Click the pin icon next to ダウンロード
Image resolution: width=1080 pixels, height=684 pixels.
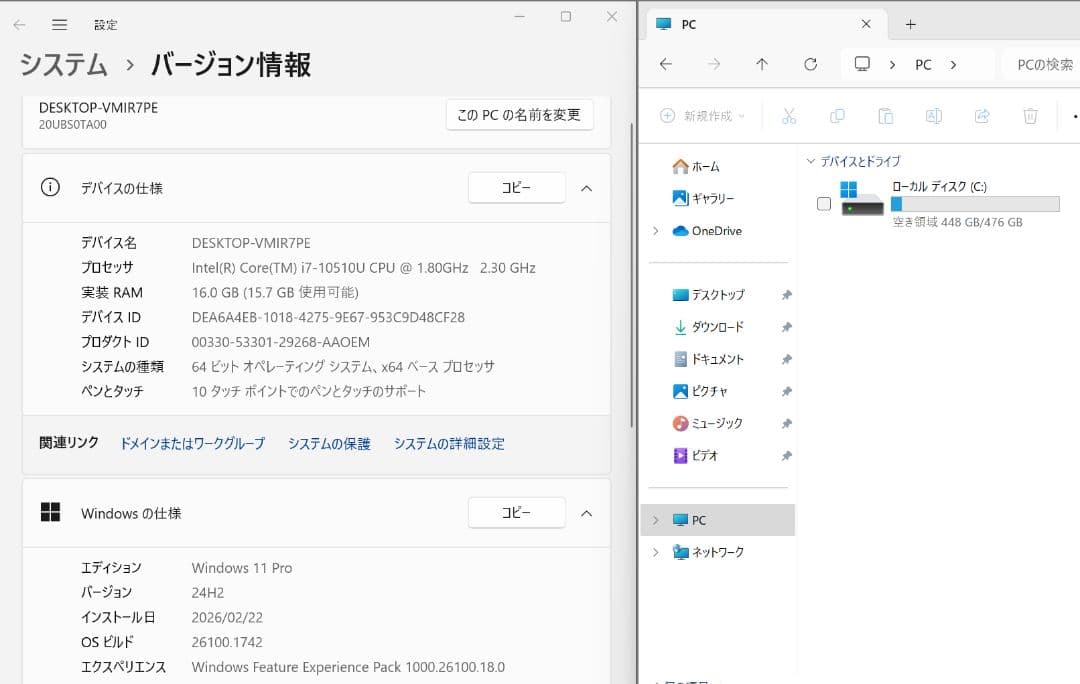[787, 327]
